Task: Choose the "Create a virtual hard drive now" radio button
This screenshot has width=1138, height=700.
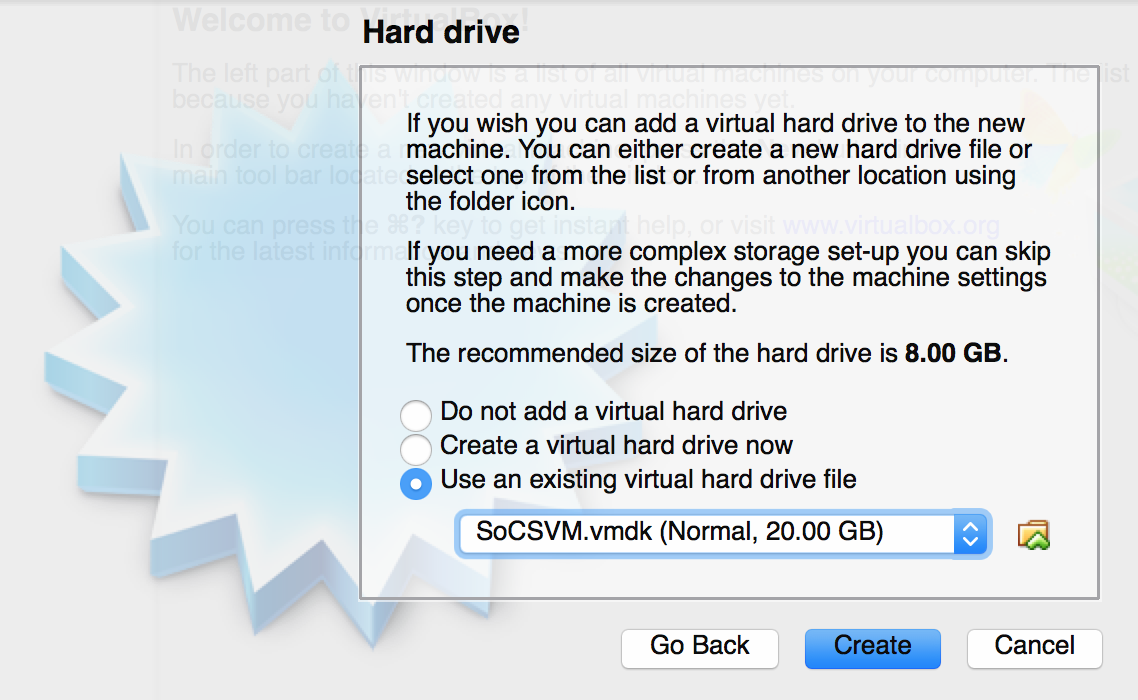Action: coord(415,448)
